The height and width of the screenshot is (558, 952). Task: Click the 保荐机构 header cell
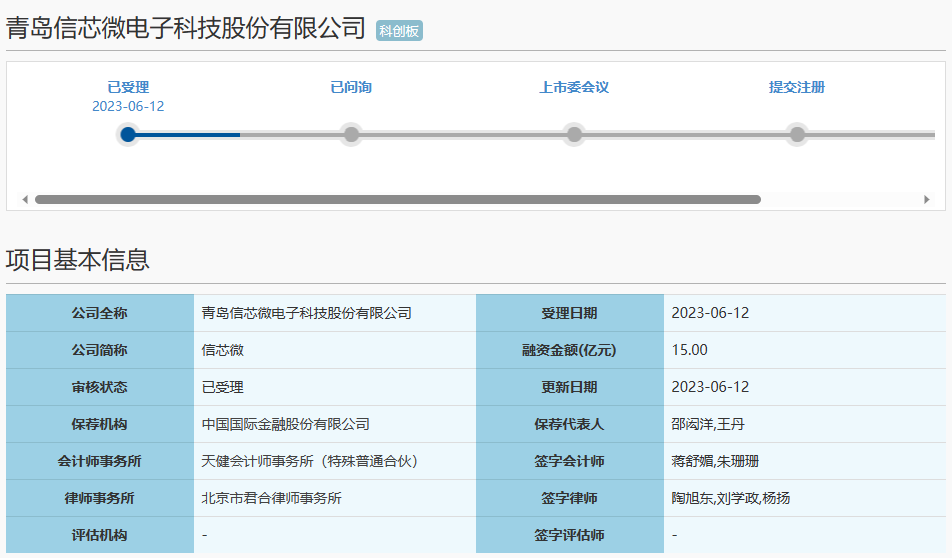[x=100, y=424]
